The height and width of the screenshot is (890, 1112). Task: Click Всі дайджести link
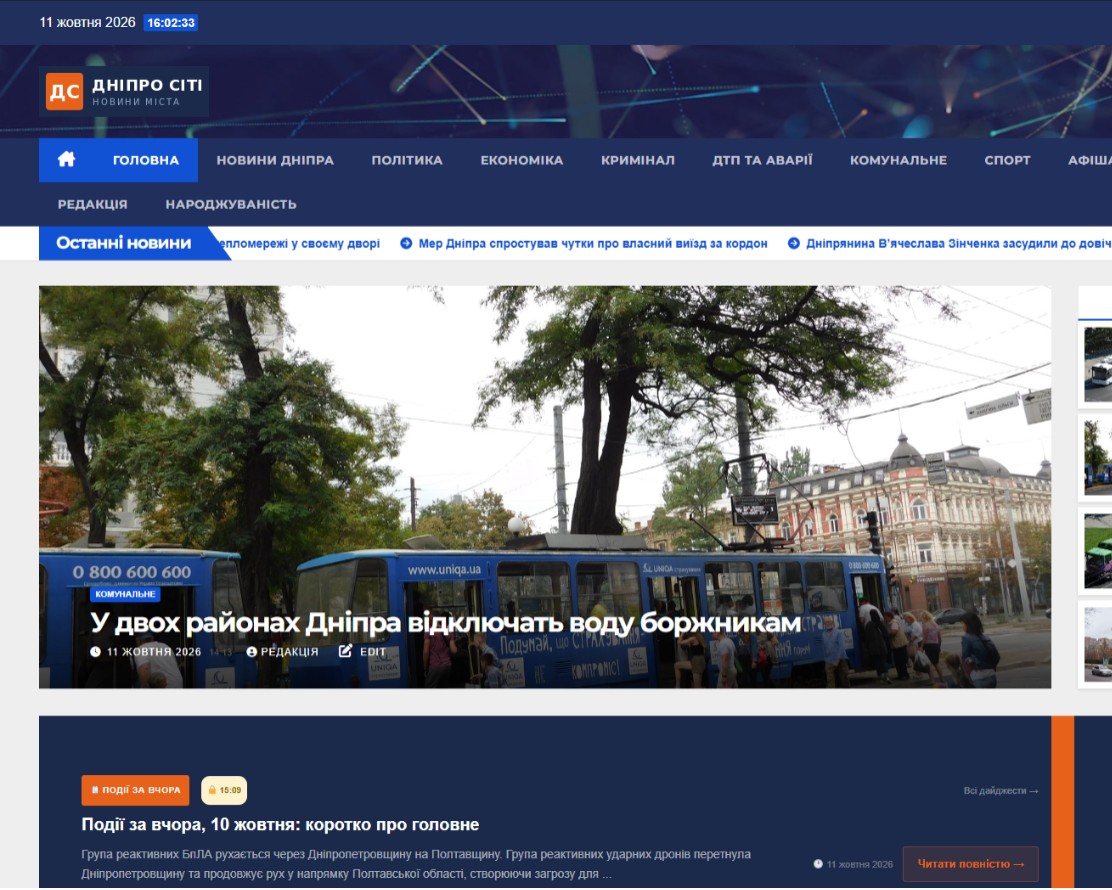pos(1001,790)
